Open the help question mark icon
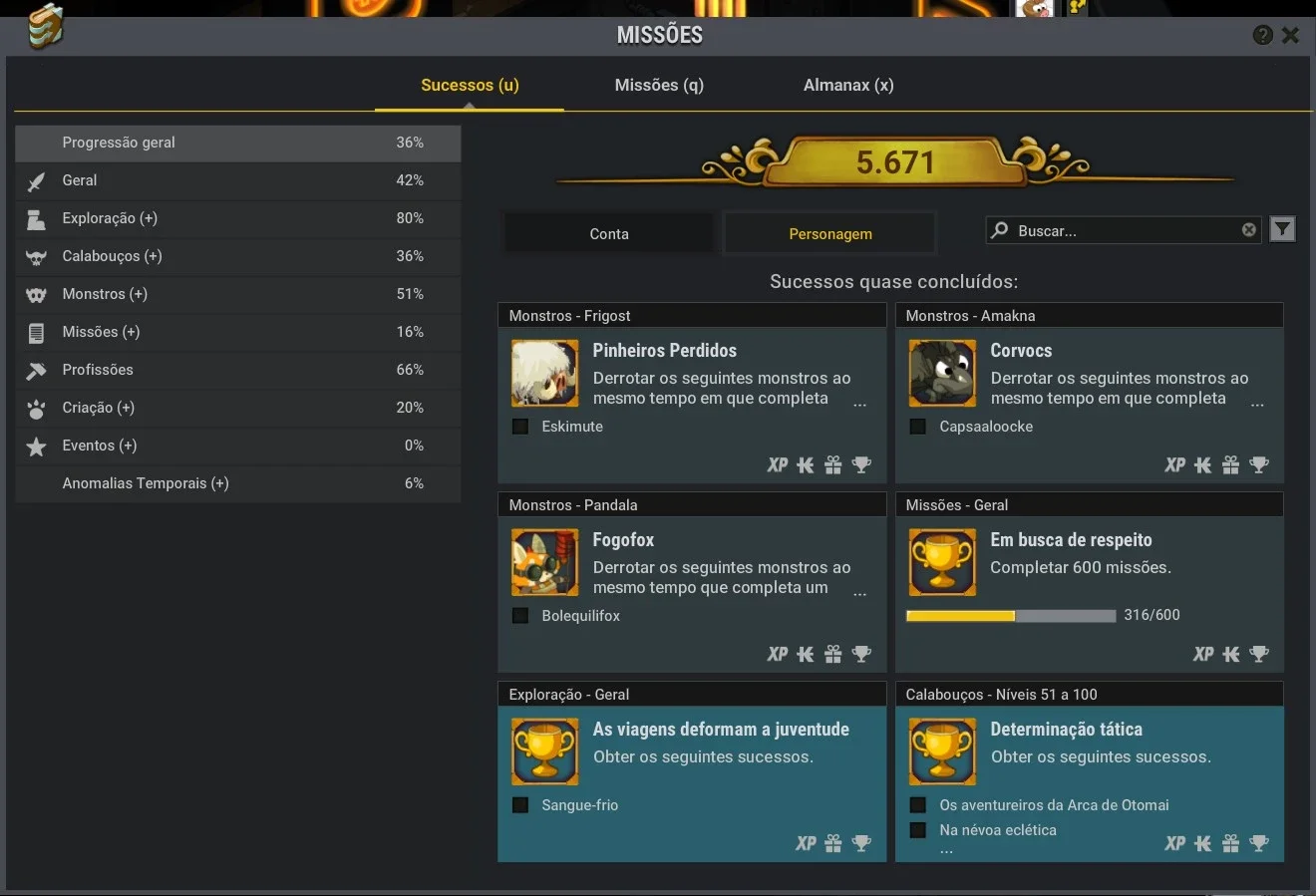The image size is (1316, 896). 1262,35
